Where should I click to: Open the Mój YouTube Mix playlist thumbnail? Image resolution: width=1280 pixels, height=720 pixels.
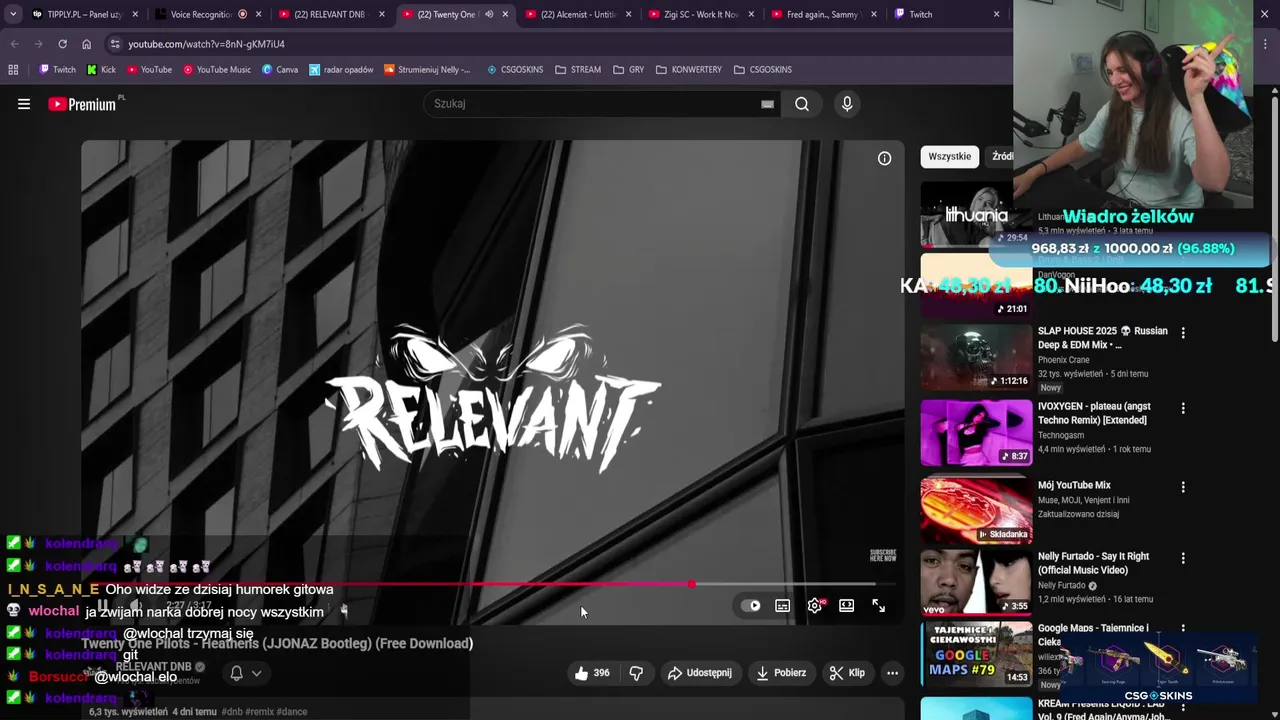[x=976, y=509]
